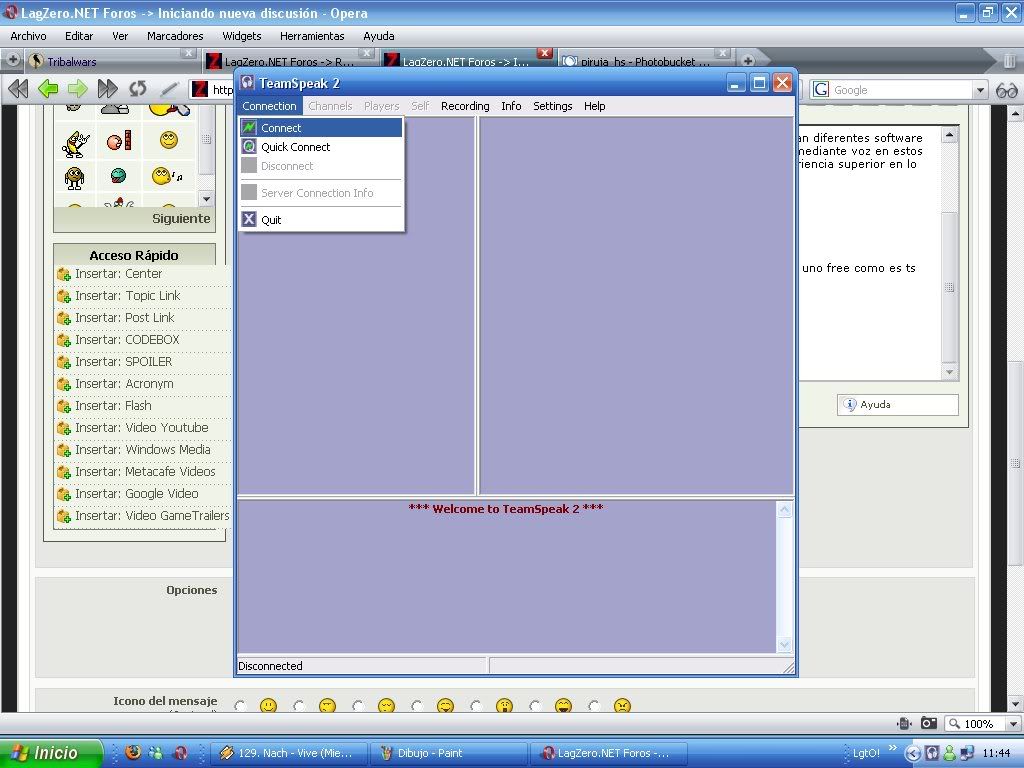Select the radio button for the smiling face icon
The height and width of the screenshot is (768, 1024).
(240, 706)
